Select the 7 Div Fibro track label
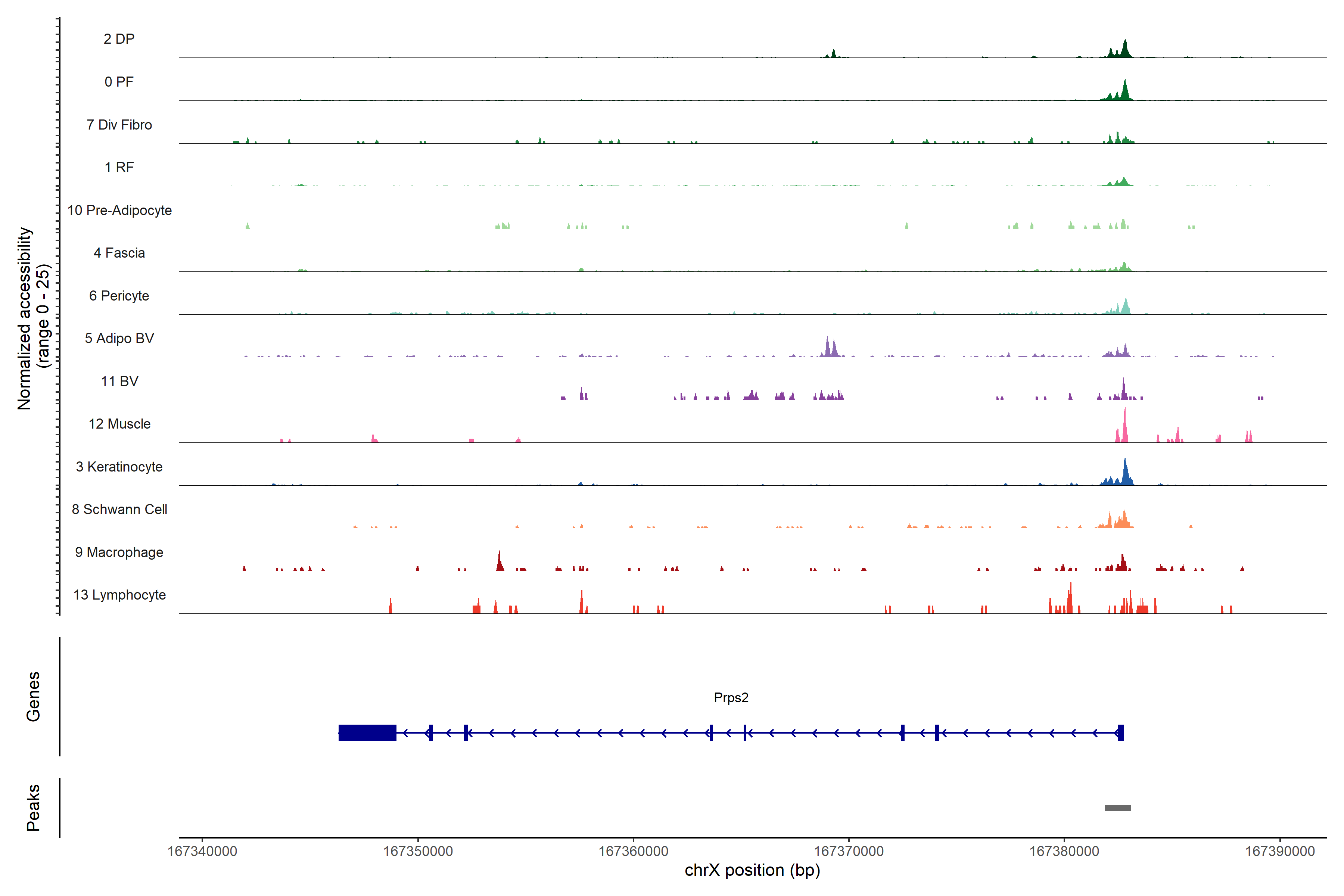The image size is (1344, 896). 119,125
